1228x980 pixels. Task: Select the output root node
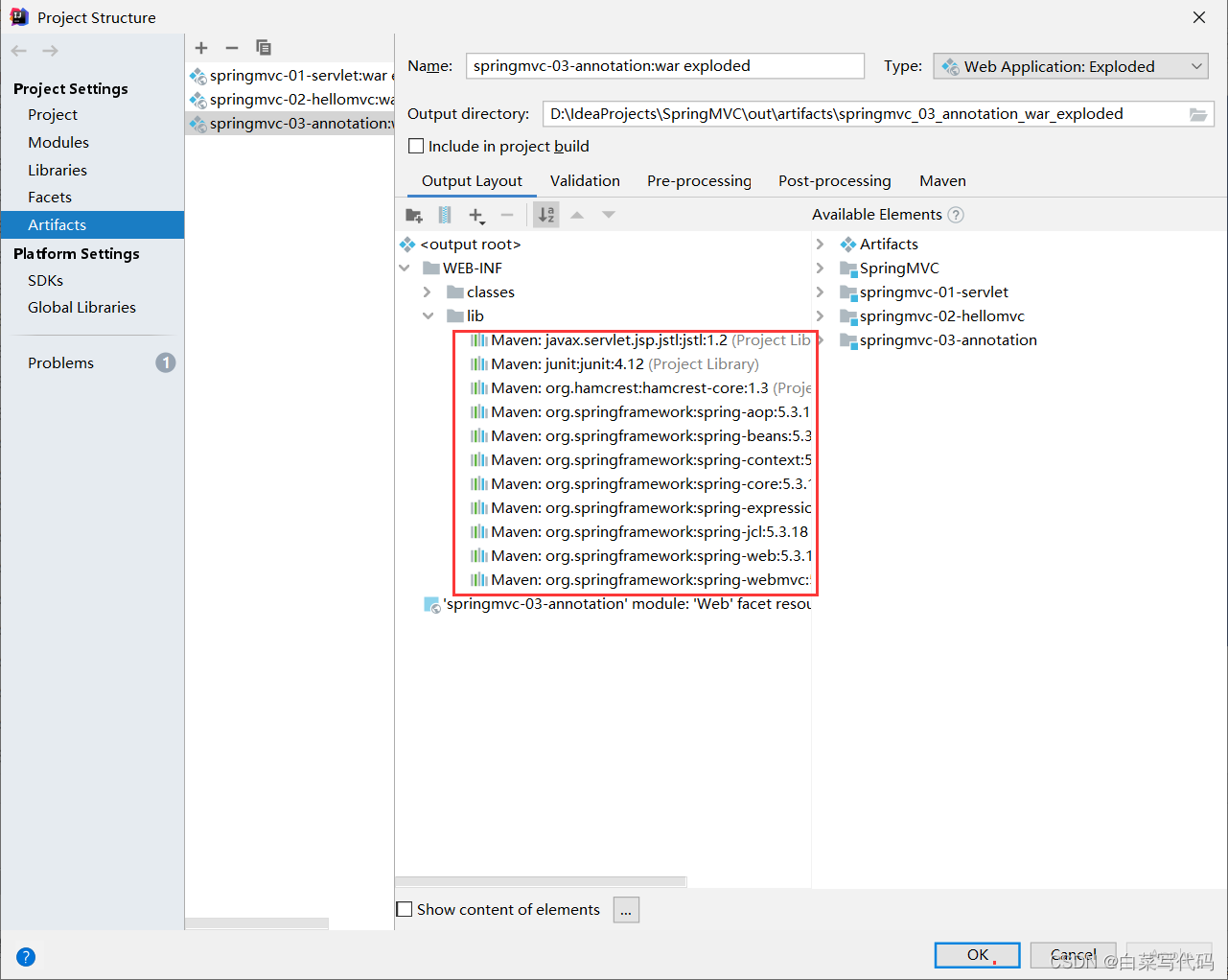point(460,245)
